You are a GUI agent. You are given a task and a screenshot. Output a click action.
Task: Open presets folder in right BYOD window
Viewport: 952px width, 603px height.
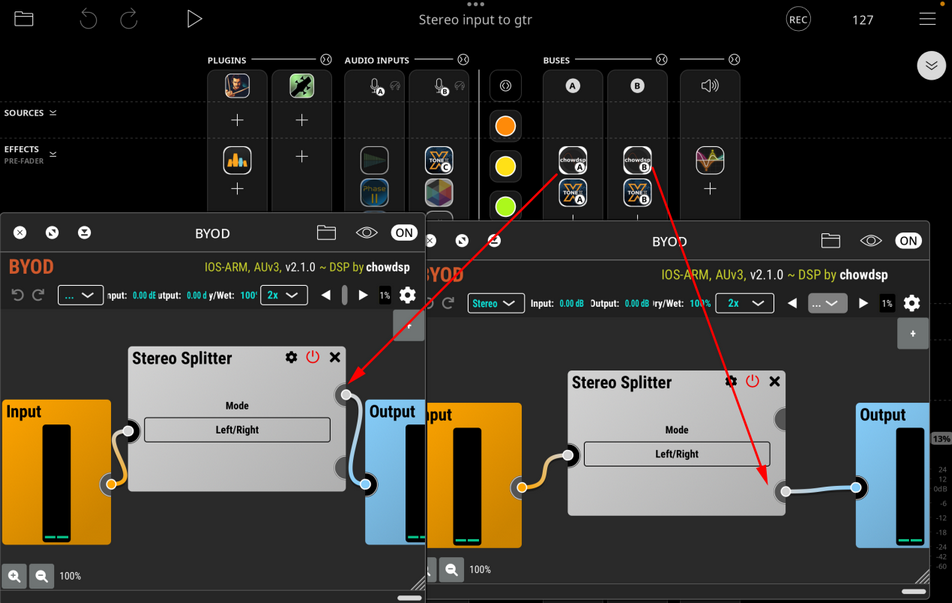coord(831,241)
